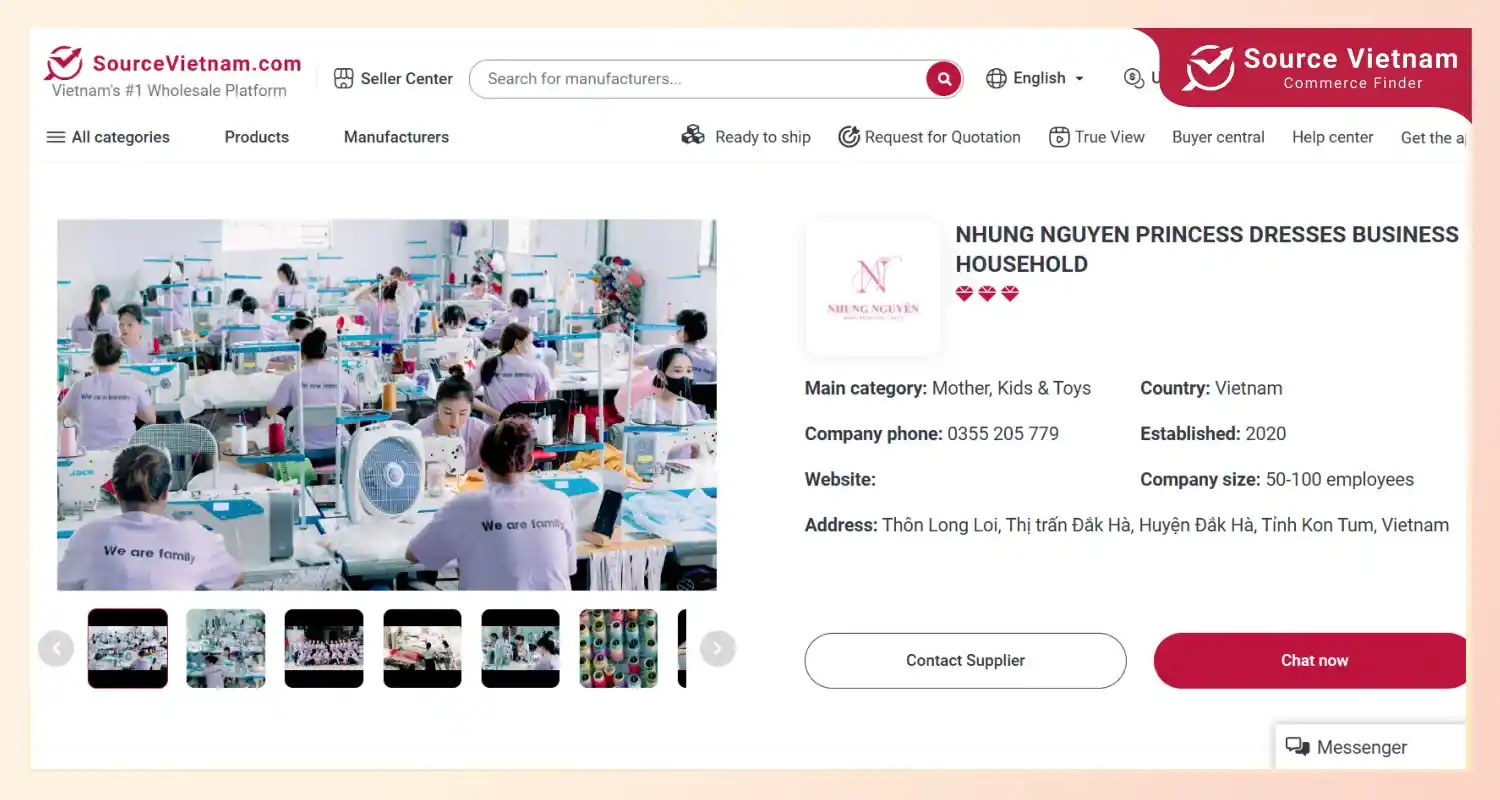Click the Nhung Nguyen company logo
This screenshot has height=800, width=1500.
872,288
